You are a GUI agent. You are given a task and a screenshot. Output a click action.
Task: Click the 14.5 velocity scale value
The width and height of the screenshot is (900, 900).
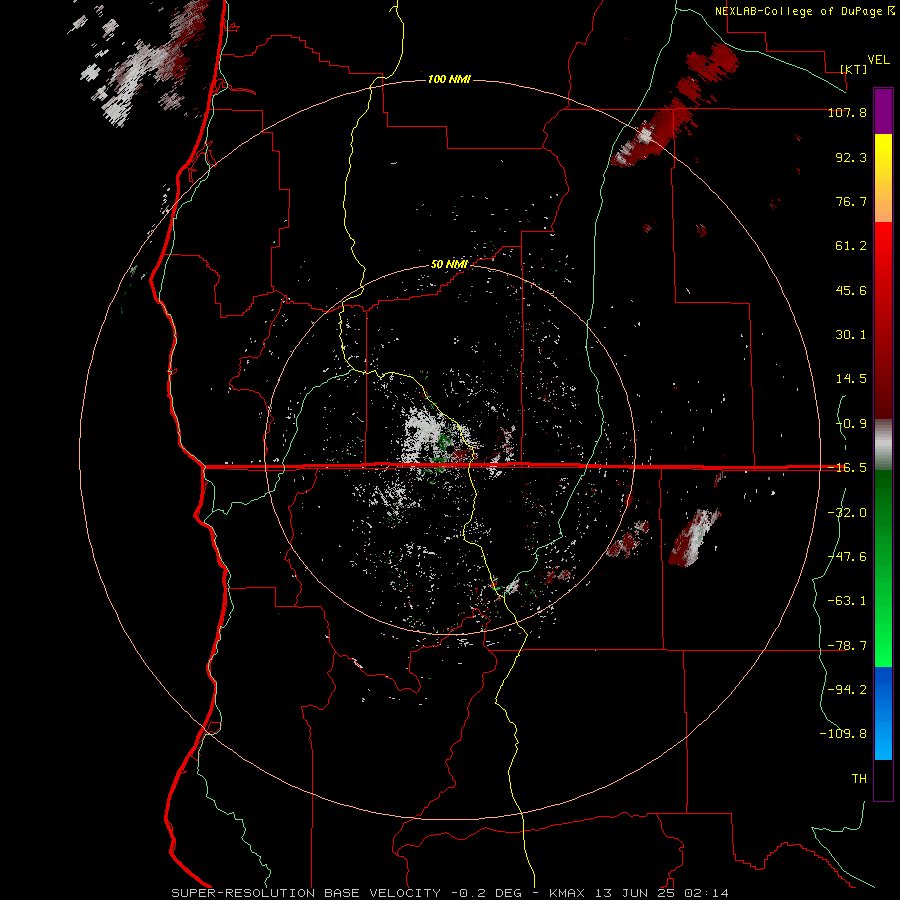(x=851, y=379)
